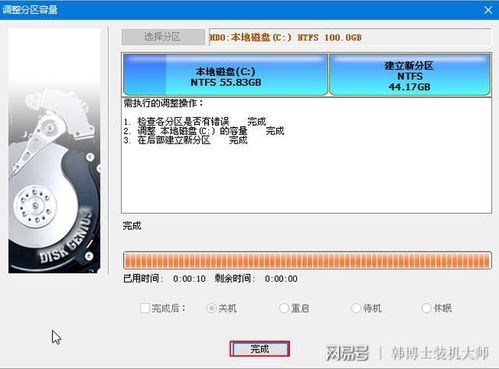Click the greyed 选择分区 button

(163, 37)
